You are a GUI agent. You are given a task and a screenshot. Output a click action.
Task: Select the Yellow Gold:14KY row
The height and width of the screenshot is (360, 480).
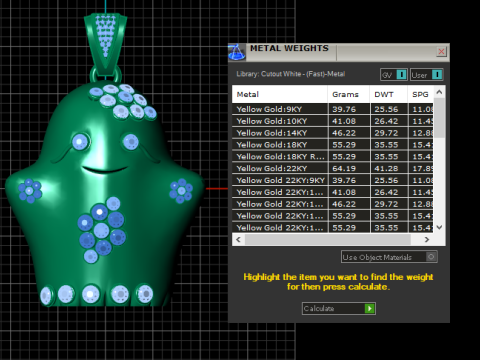coord(333,133)
